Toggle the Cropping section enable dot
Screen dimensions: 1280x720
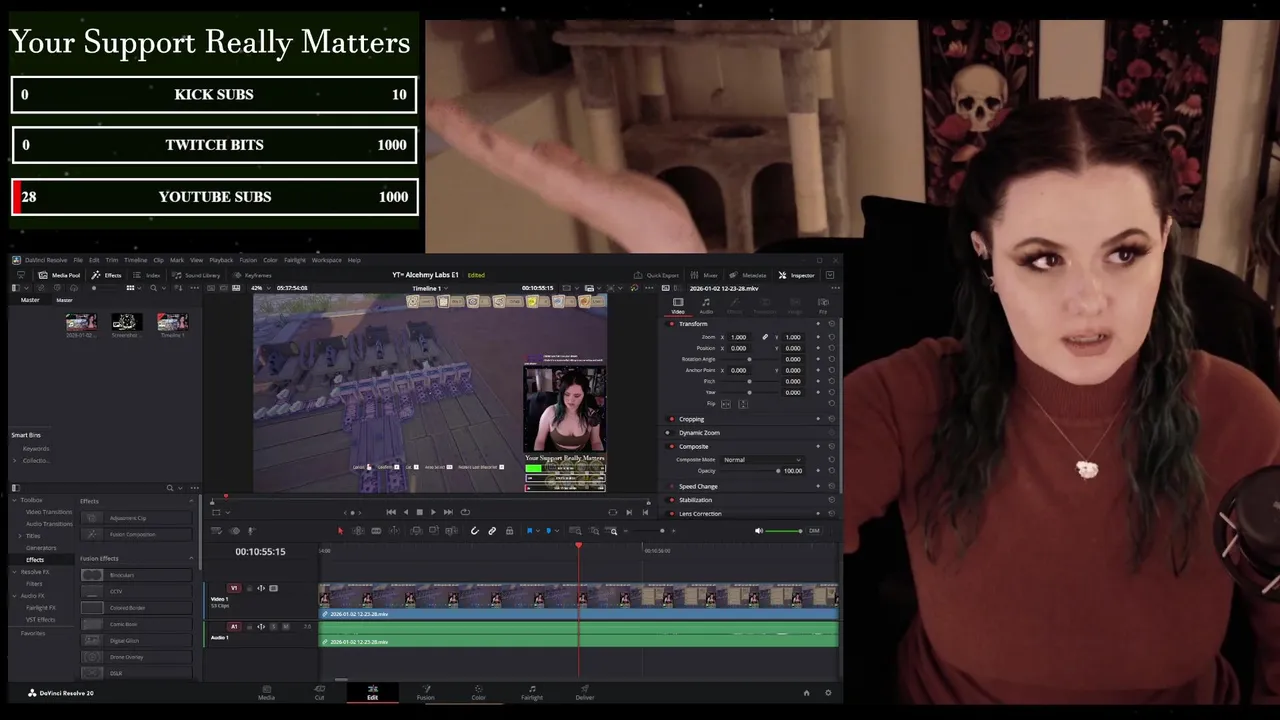pos(671,419)
